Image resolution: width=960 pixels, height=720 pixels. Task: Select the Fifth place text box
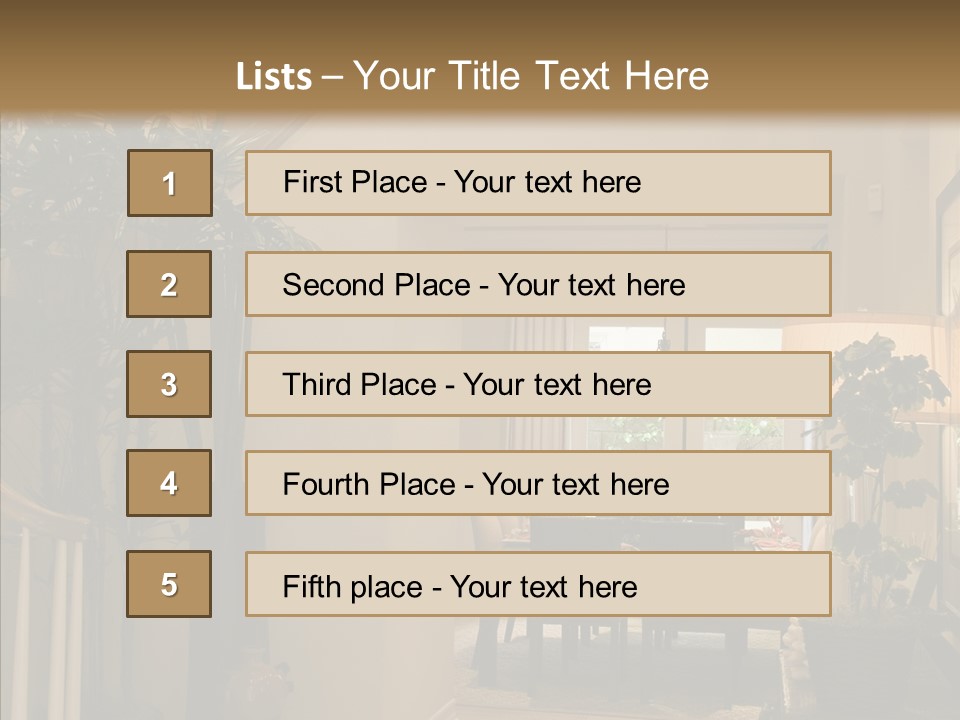pos(538,585)
